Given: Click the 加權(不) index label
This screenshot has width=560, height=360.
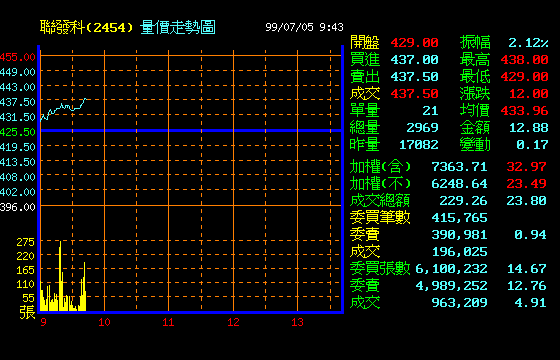Looking at the screenshot, I should click(x=380, y=184).
